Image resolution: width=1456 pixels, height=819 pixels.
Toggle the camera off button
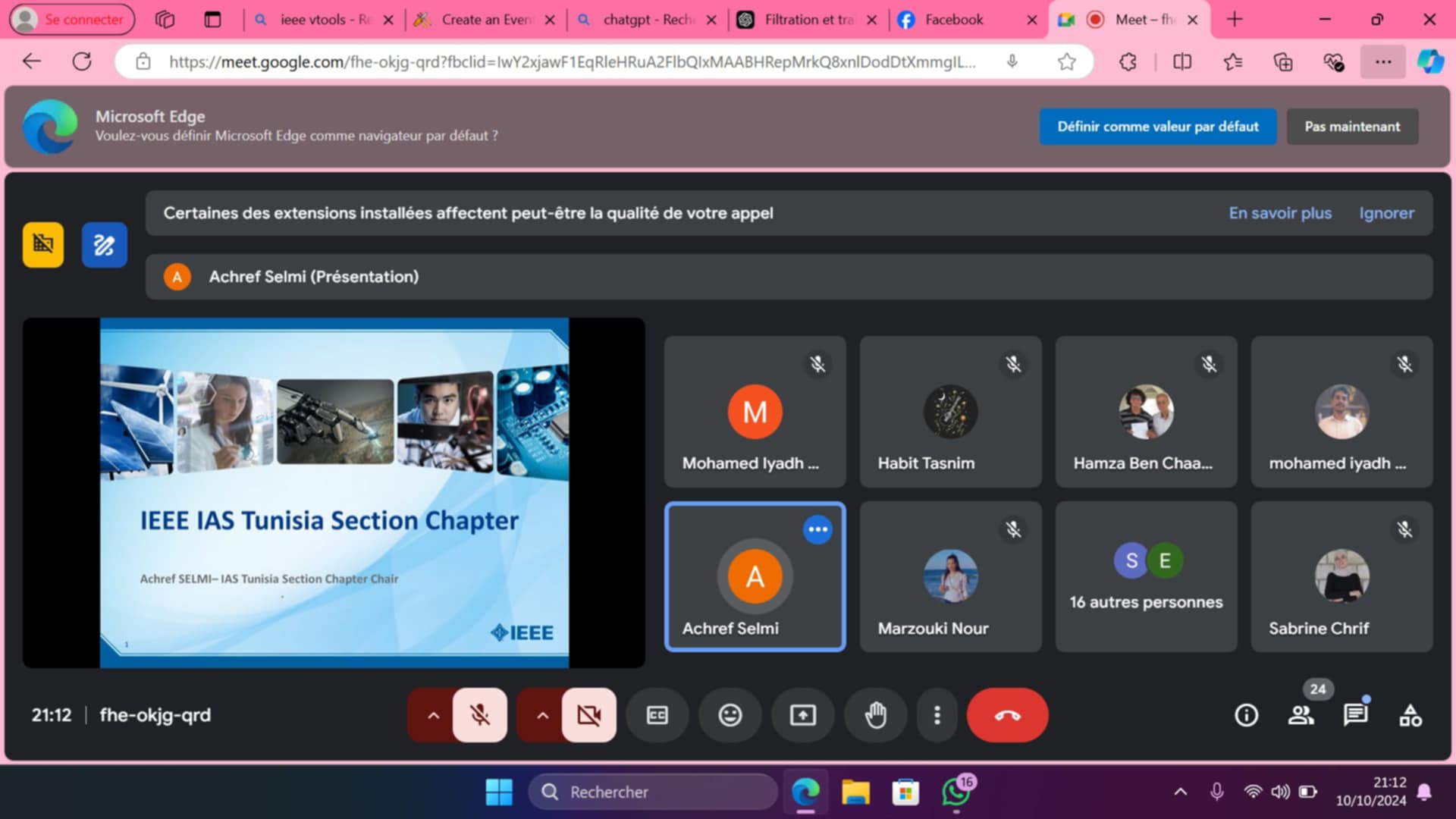click(x=588, y=715)
